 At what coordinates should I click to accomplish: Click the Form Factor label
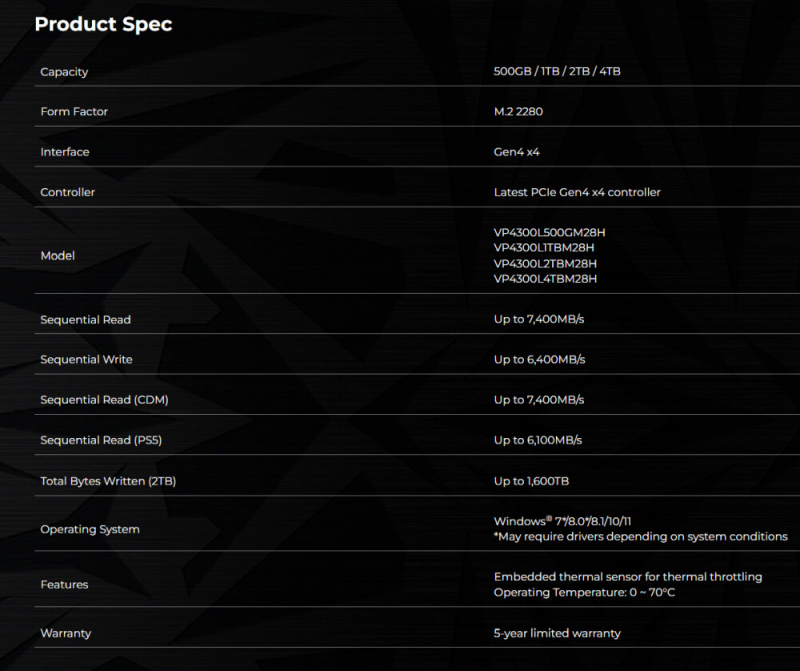coord(74,112)
